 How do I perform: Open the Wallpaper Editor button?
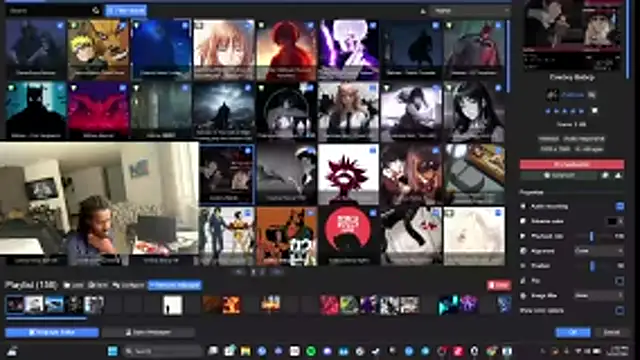pos(52,333)
